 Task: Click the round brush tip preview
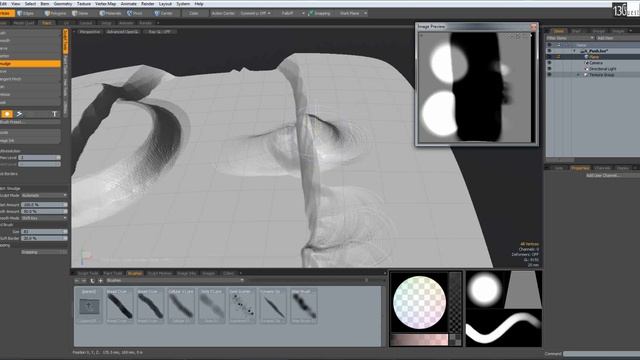pyautogui.click(x=484, y=289)
